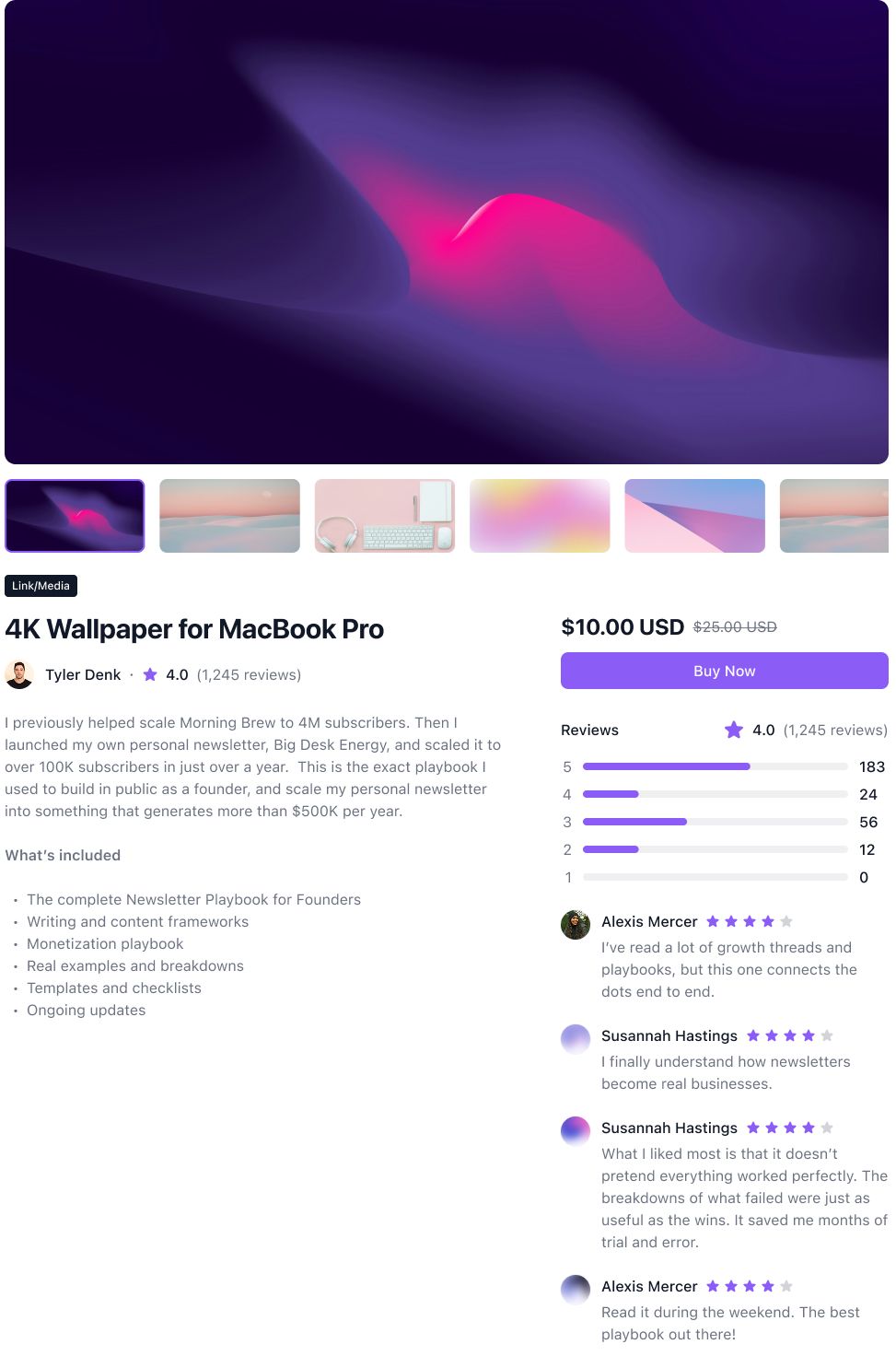Click the main wallpaper preview image
This screenshot has height=1356, width=896.
point(447,232)
